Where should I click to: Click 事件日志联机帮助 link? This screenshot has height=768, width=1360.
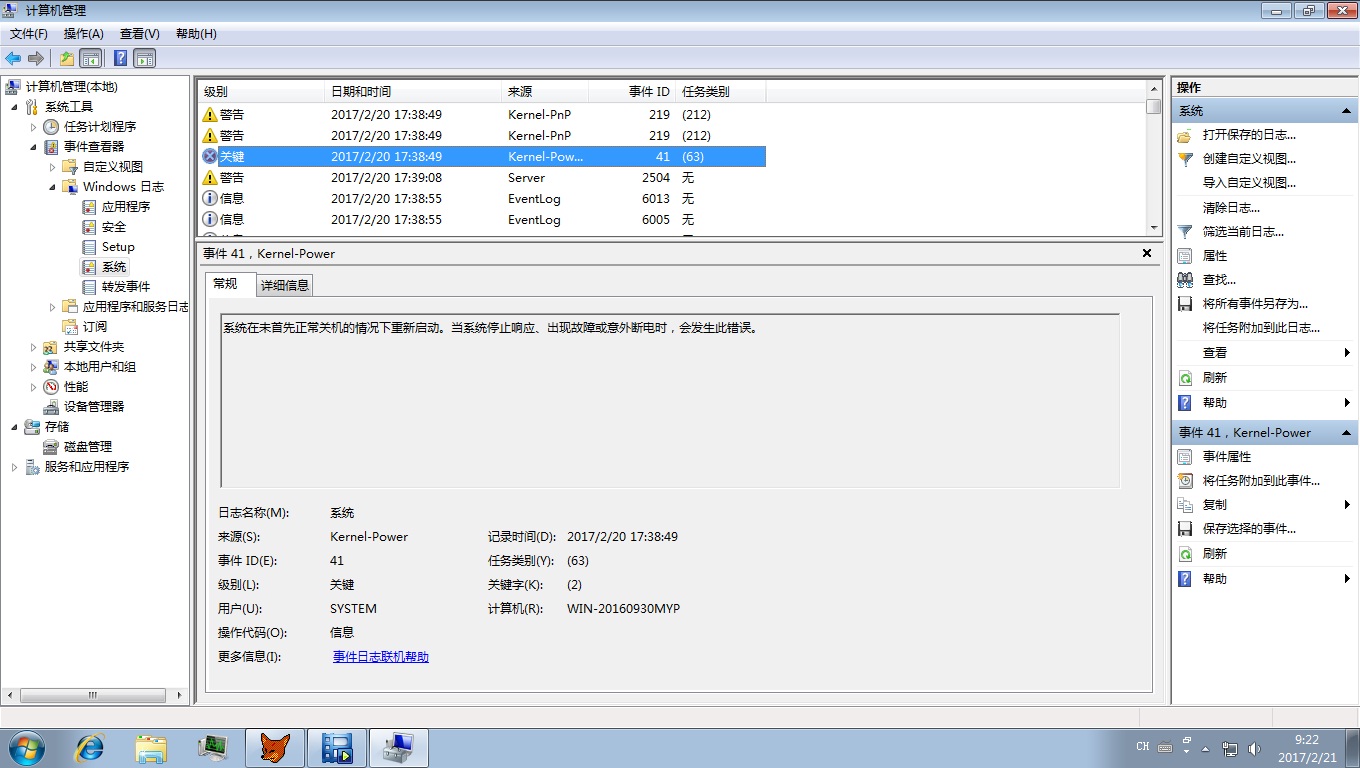(x=381, y=657)
